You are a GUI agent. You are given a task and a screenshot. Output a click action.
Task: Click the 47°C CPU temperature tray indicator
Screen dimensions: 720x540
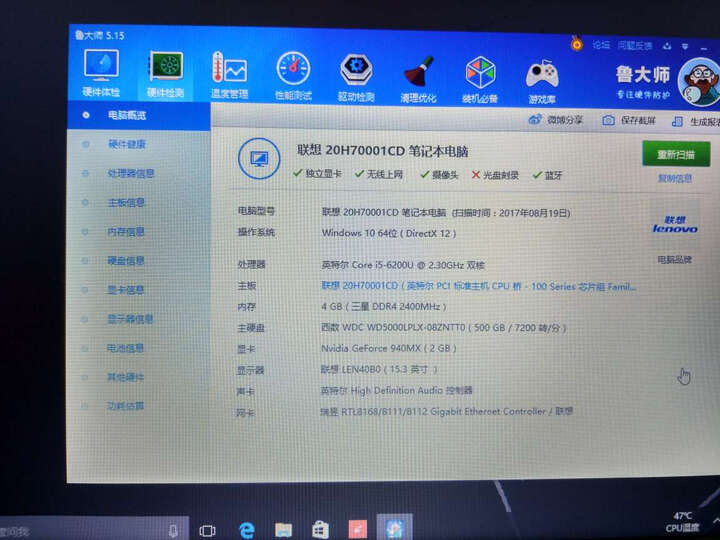(682, 522)
